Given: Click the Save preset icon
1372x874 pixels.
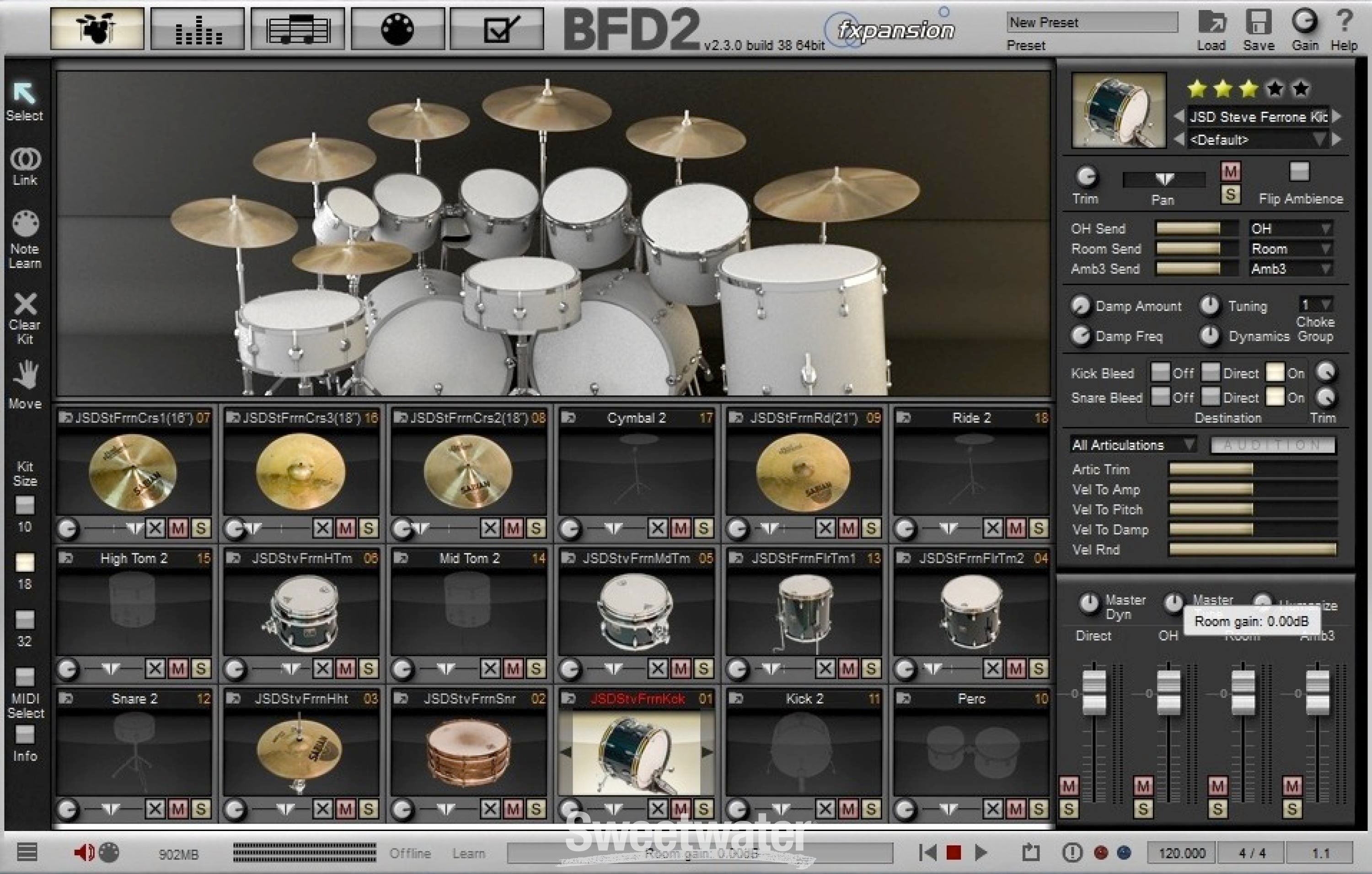Looking at the screenshot, I should 1258,23.
